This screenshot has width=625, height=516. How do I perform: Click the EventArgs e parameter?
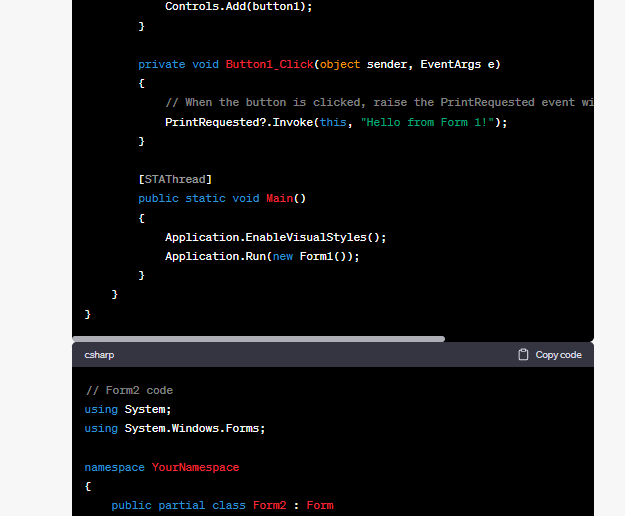tap(459, 64)
